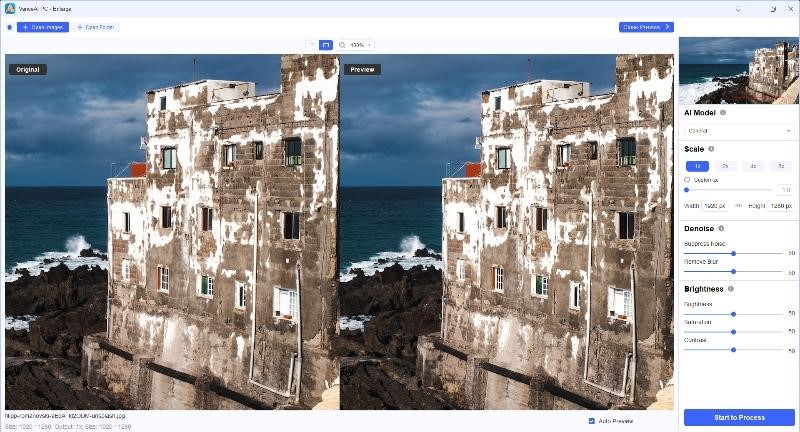Select the Customize scale radio button

[687, 180]
